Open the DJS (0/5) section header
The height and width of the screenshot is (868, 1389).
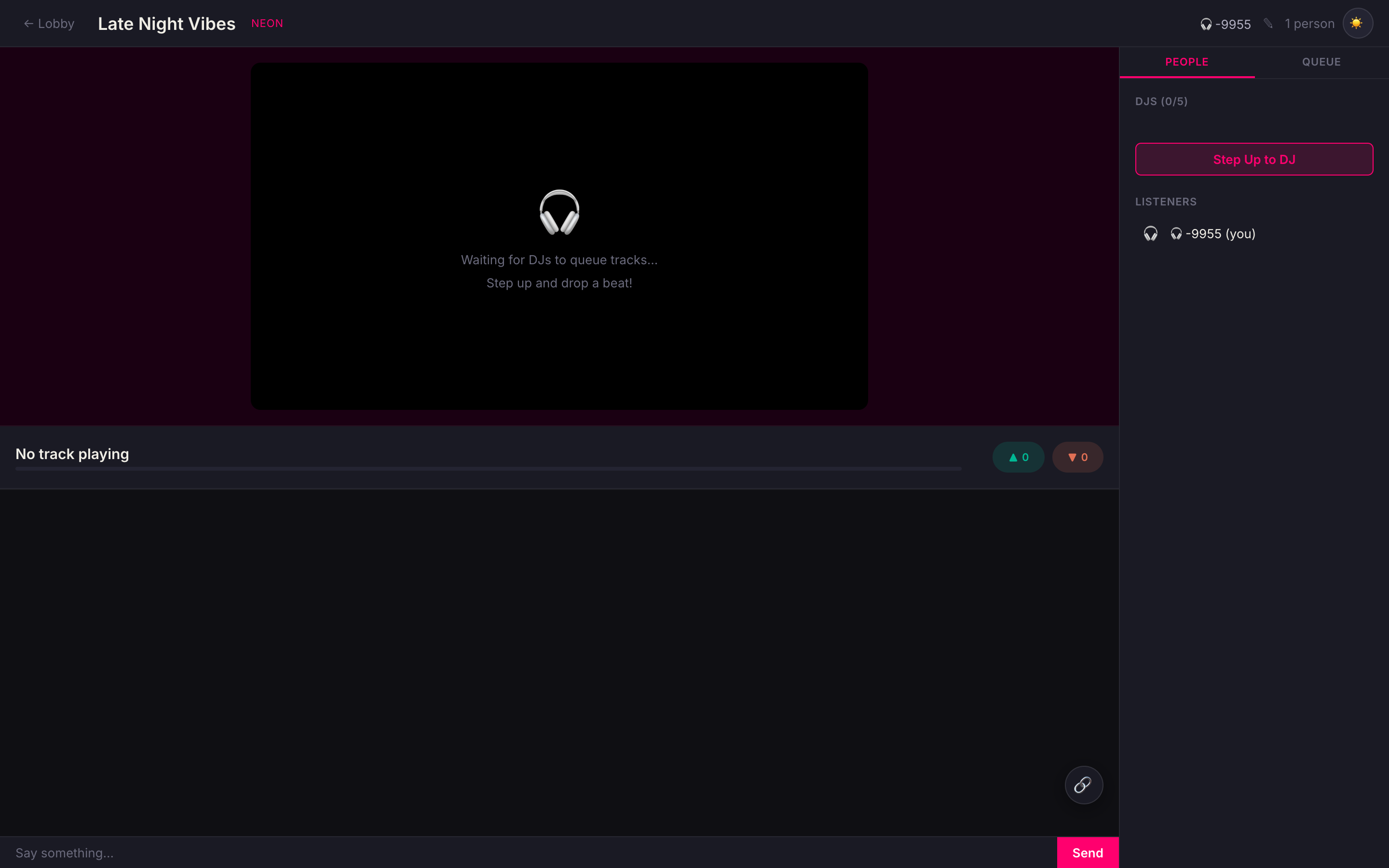[1161, 101]
